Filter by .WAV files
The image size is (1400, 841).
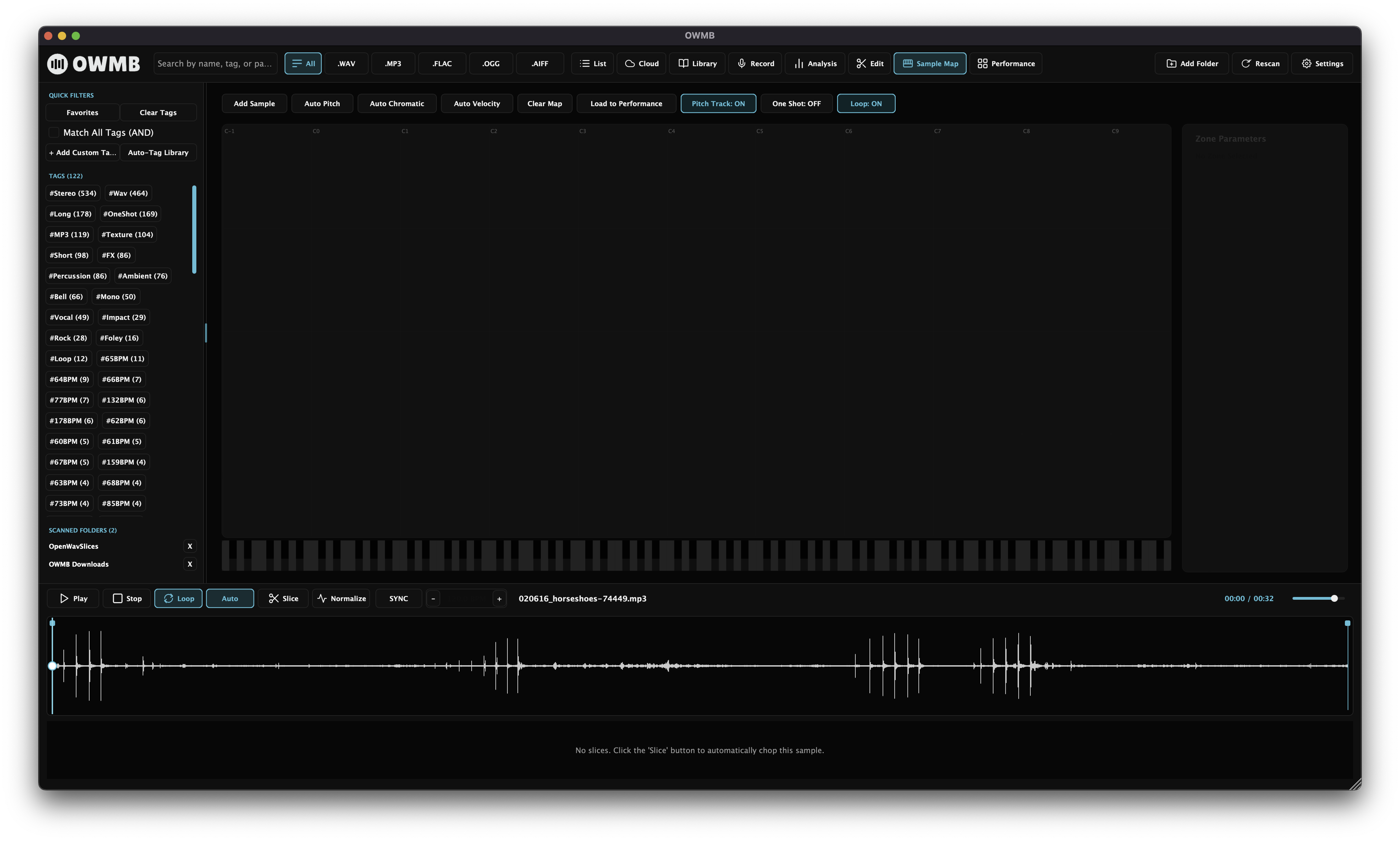coord(346,63)
